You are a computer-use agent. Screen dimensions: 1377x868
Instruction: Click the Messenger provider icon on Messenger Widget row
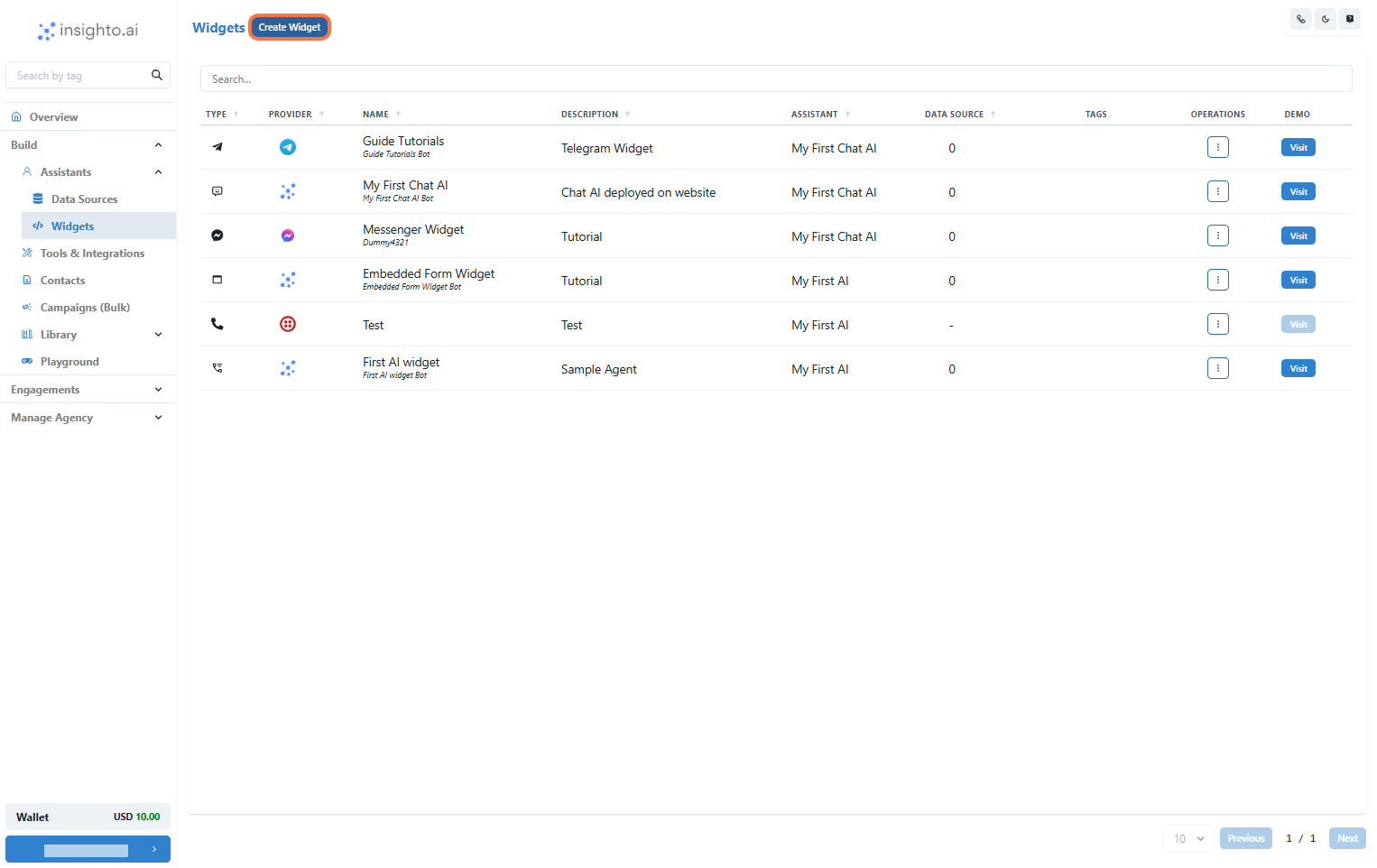(x=287, y=235)
